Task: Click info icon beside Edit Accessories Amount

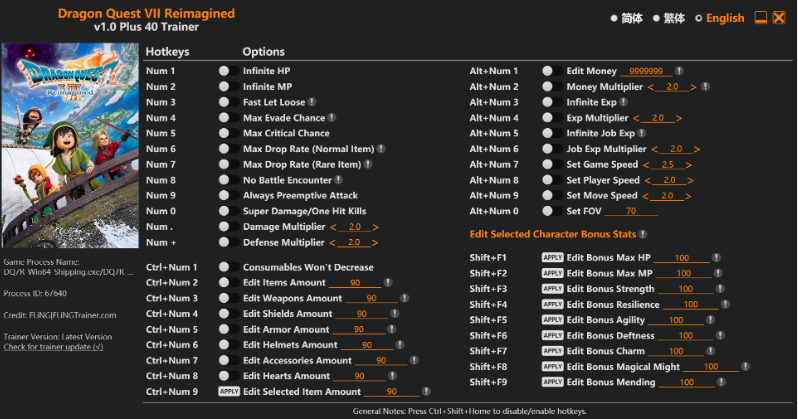Action: click(414, 360)
